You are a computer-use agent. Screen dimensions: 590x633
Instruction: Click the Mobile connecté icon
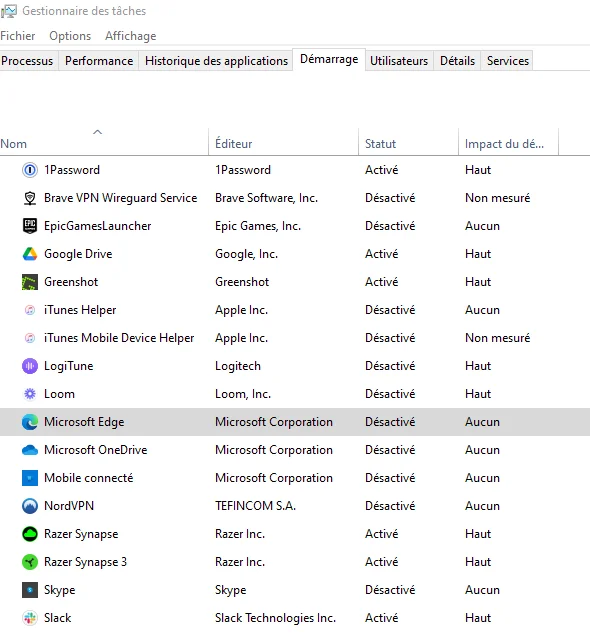pyautogui.click(x=29, y=478)
